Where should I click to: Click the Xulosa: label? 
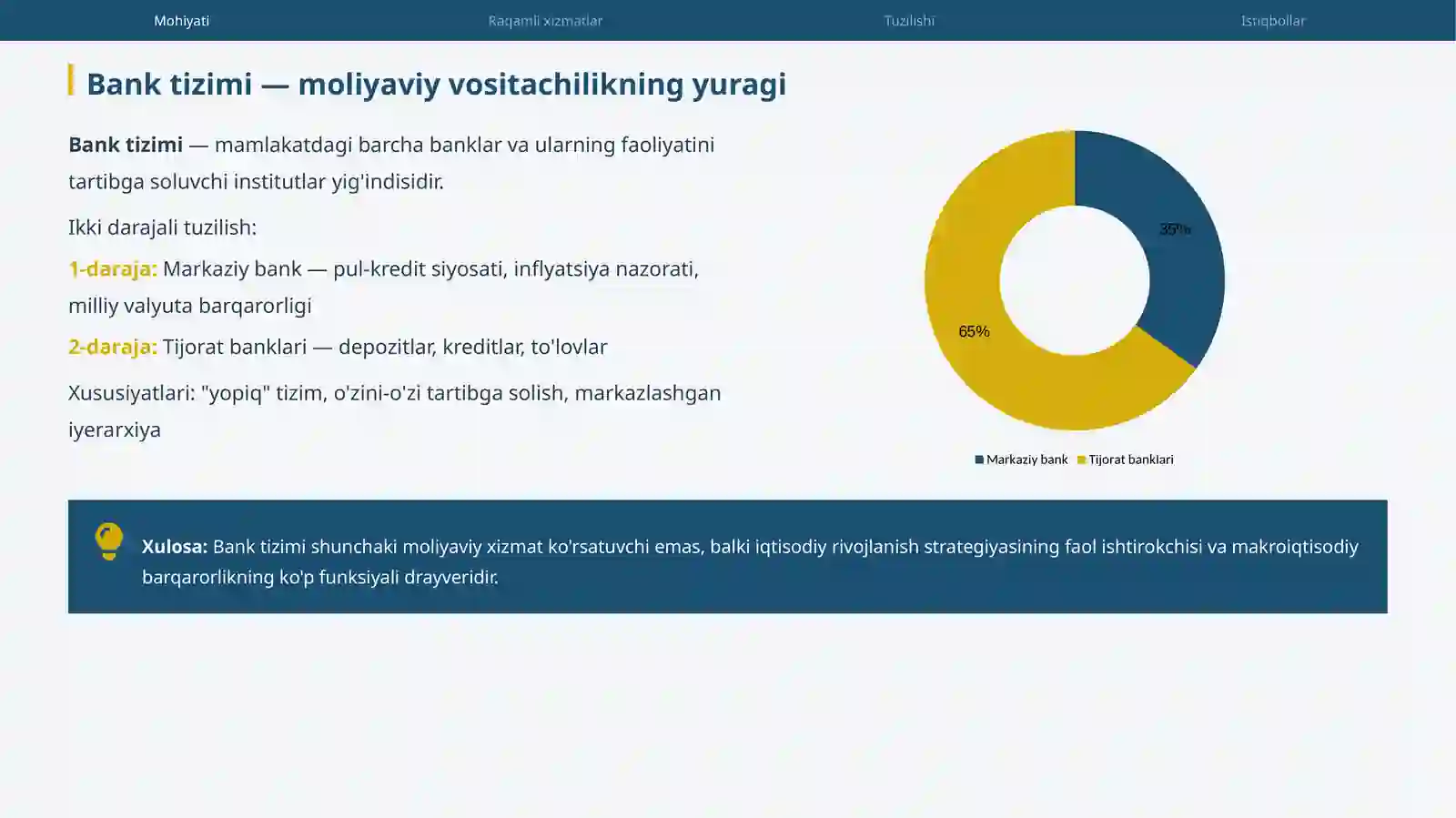[x=175, y=546]
